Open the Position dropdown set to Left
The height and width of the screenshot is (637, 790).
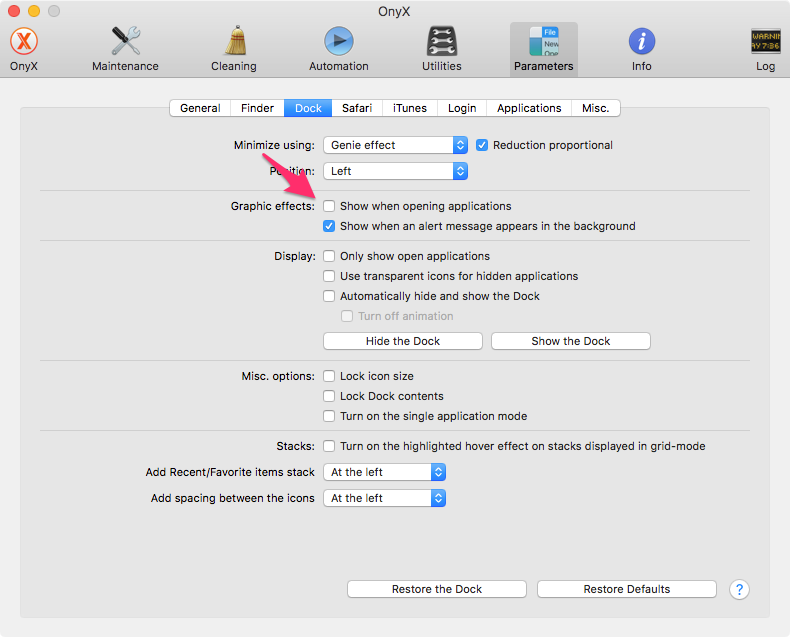click(396, 171)
